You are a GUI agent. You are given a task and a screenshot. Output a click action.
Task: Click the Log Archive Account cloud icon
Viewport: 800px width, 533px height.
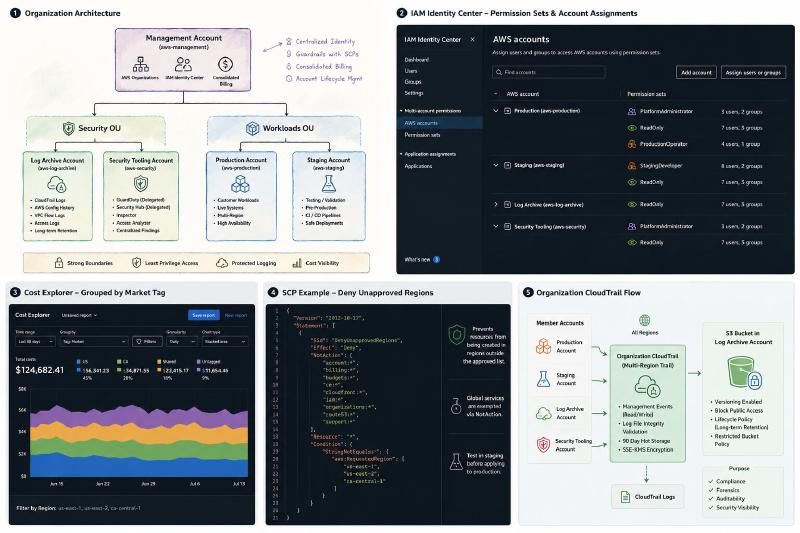57,184
